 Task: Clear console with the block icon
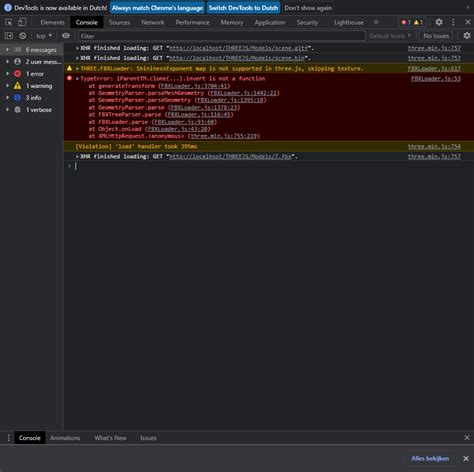pos(22,36)
